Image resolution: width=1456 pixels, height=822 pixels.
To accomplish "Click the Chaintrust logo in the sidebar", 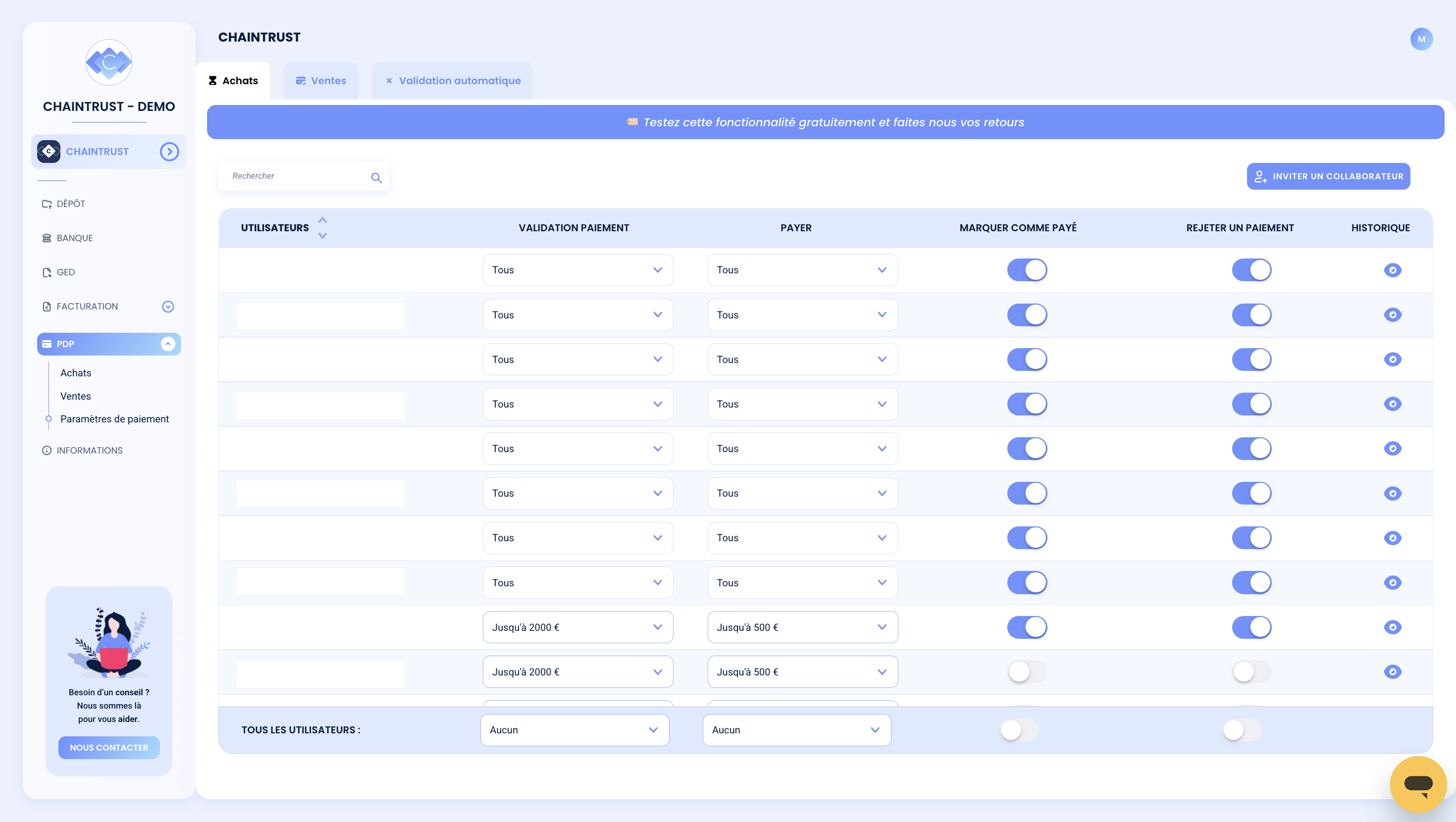I will (108, 62).
